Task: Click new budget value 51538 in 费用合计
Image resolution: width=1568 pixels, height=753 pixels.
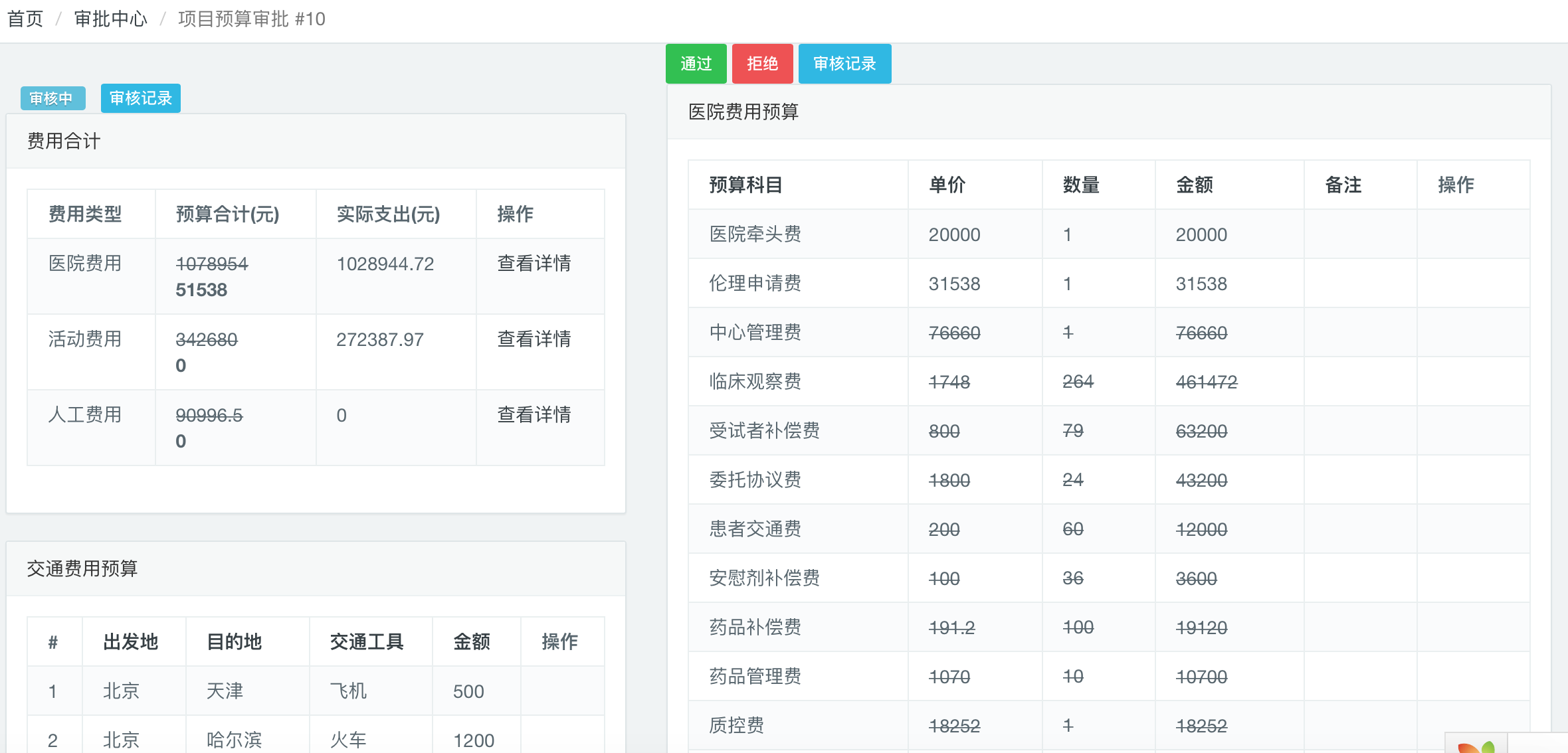Action: click(x=201, y=290)
